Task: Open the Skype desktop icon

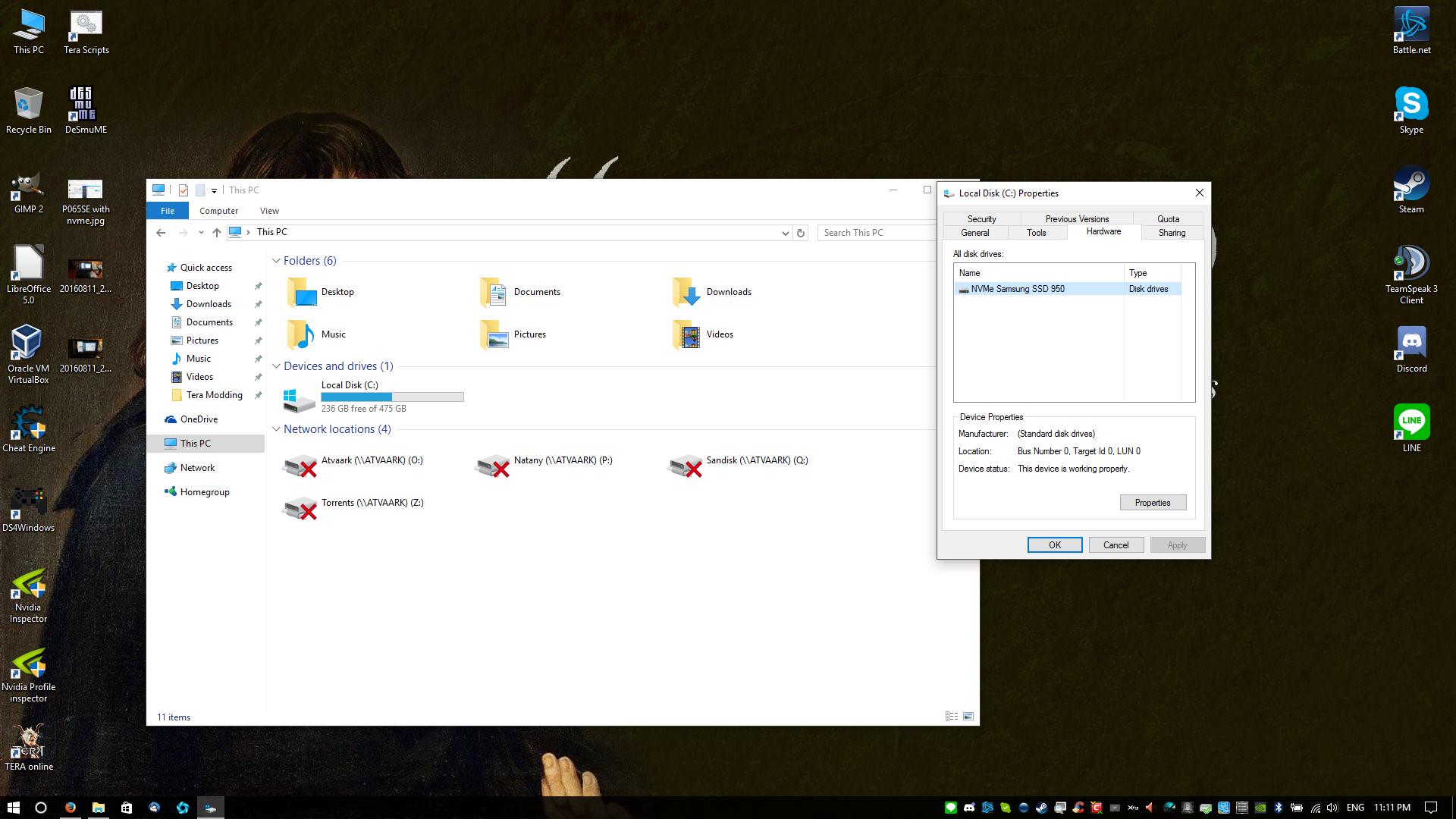Action: tap(1411, 111)
